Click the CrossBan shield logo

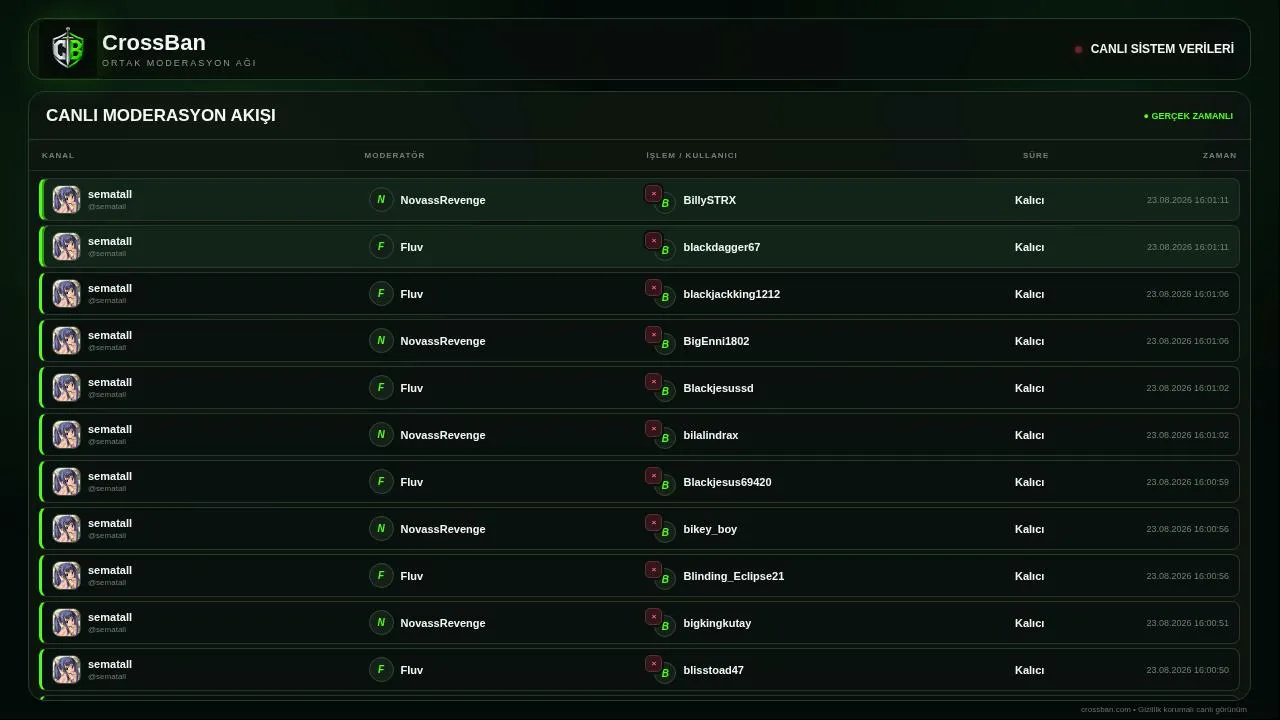[x=68, y=49]
